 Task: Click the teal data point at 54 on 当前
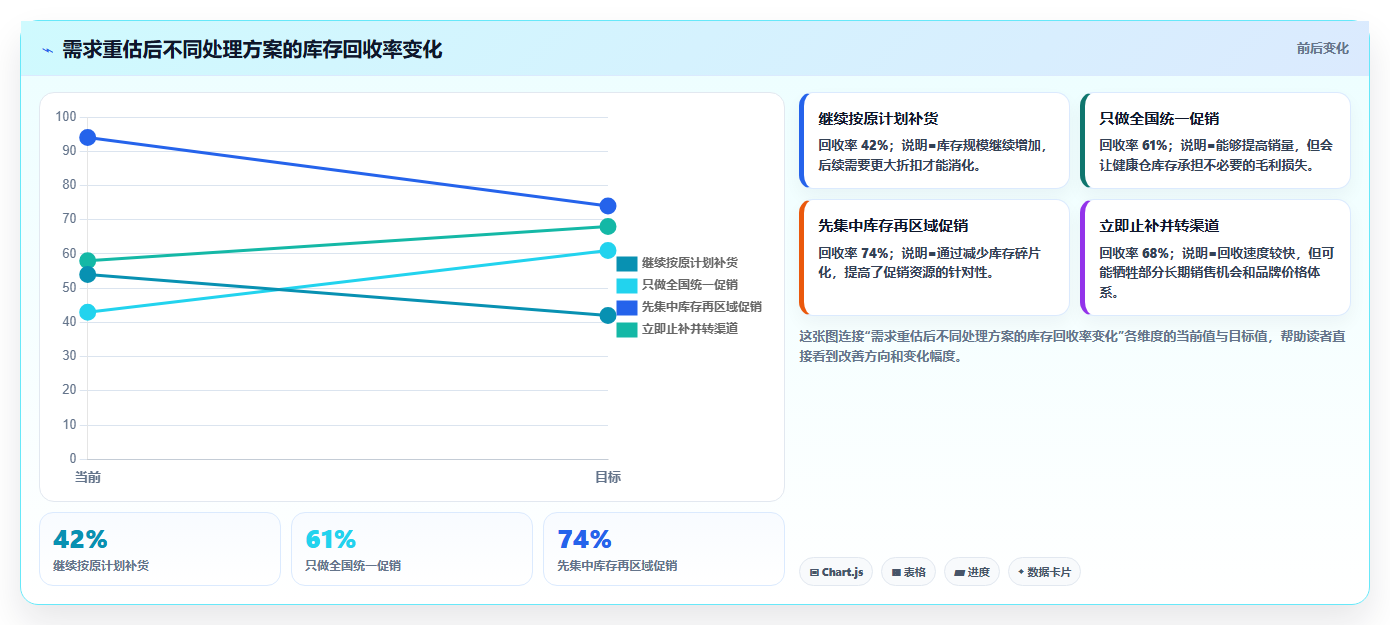(88, 275)
